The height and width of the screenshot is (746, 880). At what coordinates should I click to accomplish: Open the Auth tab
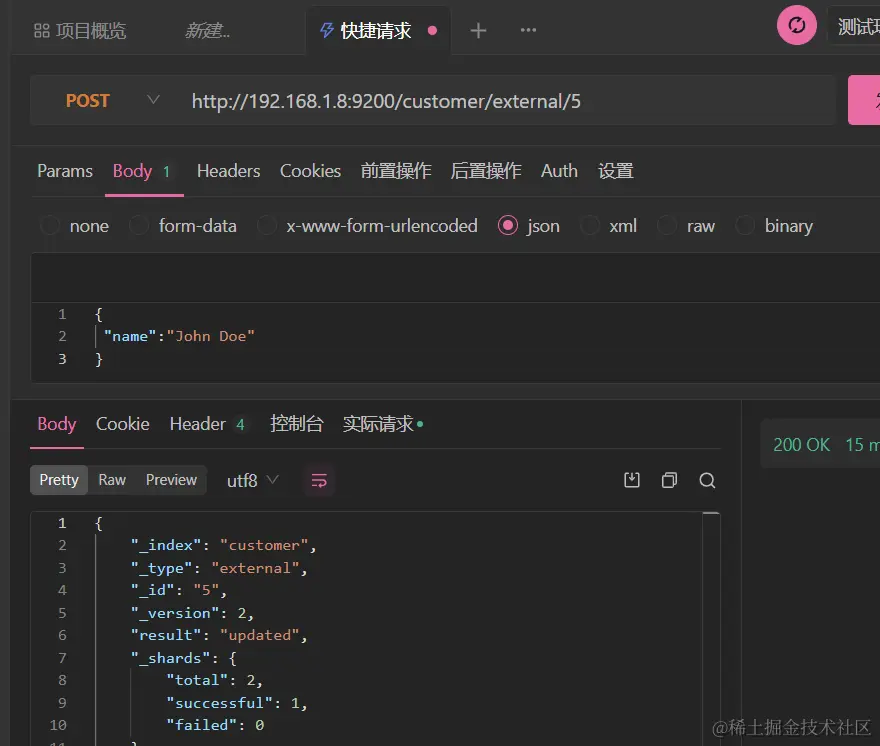tap(559, 171)
